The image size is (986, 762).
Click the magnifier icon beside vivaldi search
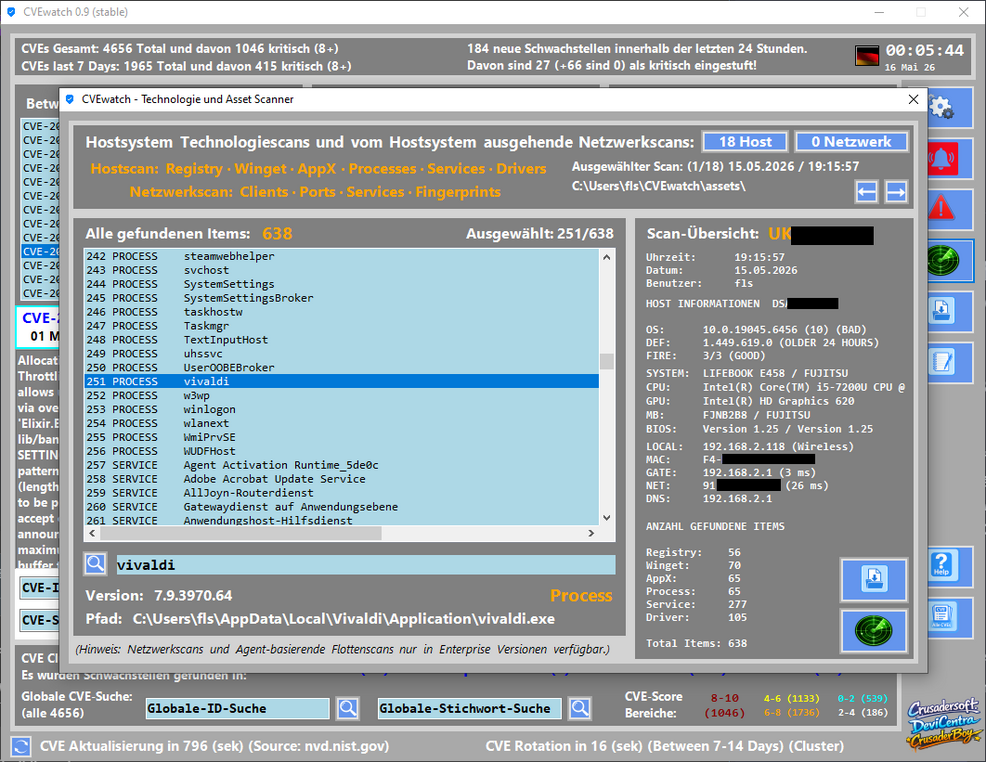click(x=96, y=564)
